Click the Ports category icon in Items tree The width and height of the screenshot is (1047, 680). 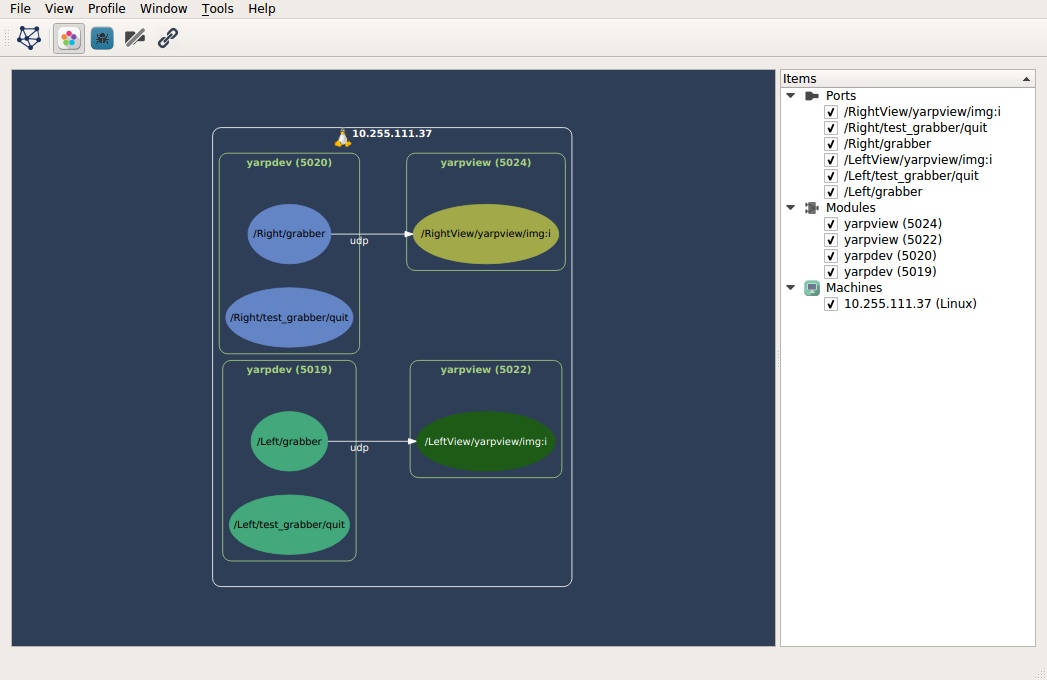point(812,96)
